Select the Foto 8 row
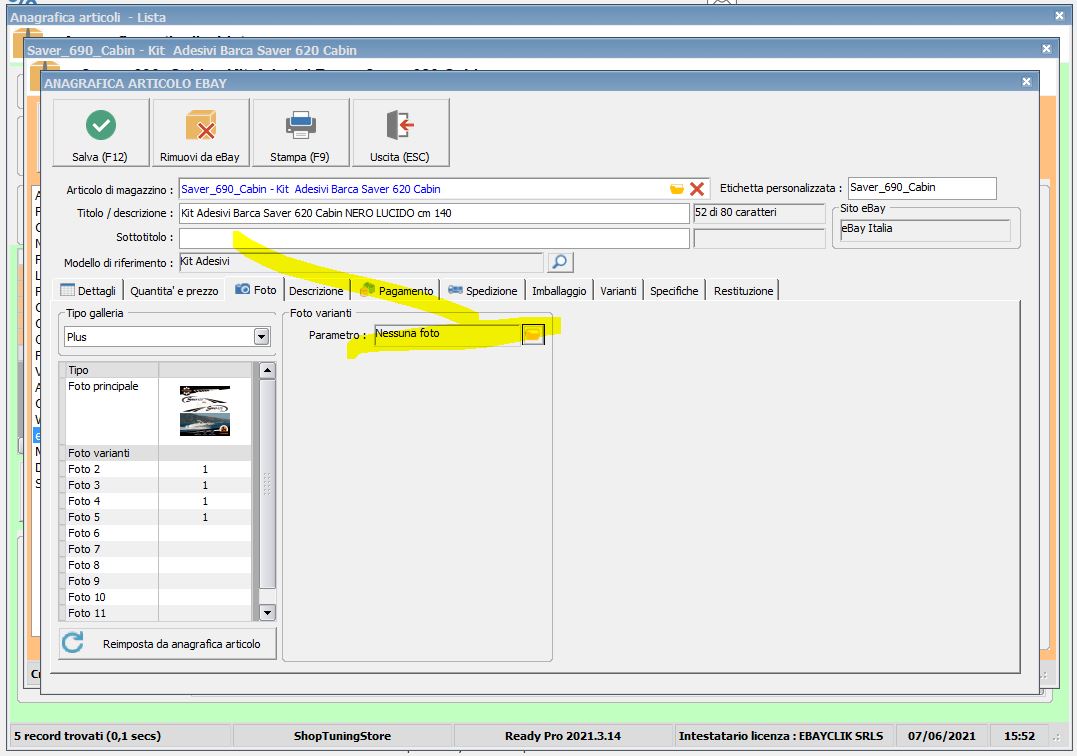Viewport: 1077px width, 756px height. (159, 565)
